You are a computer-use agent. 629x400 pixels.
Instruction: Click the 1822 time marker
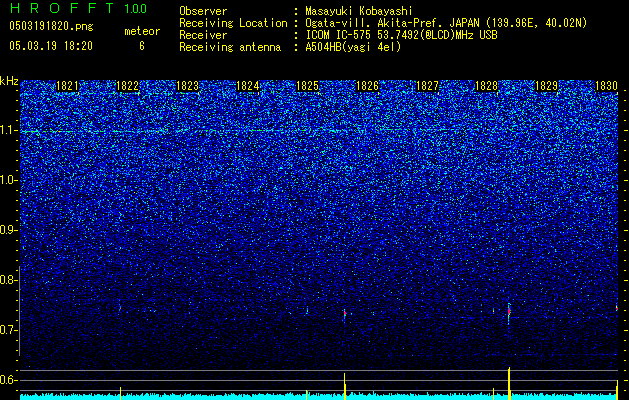pos(127,86)
